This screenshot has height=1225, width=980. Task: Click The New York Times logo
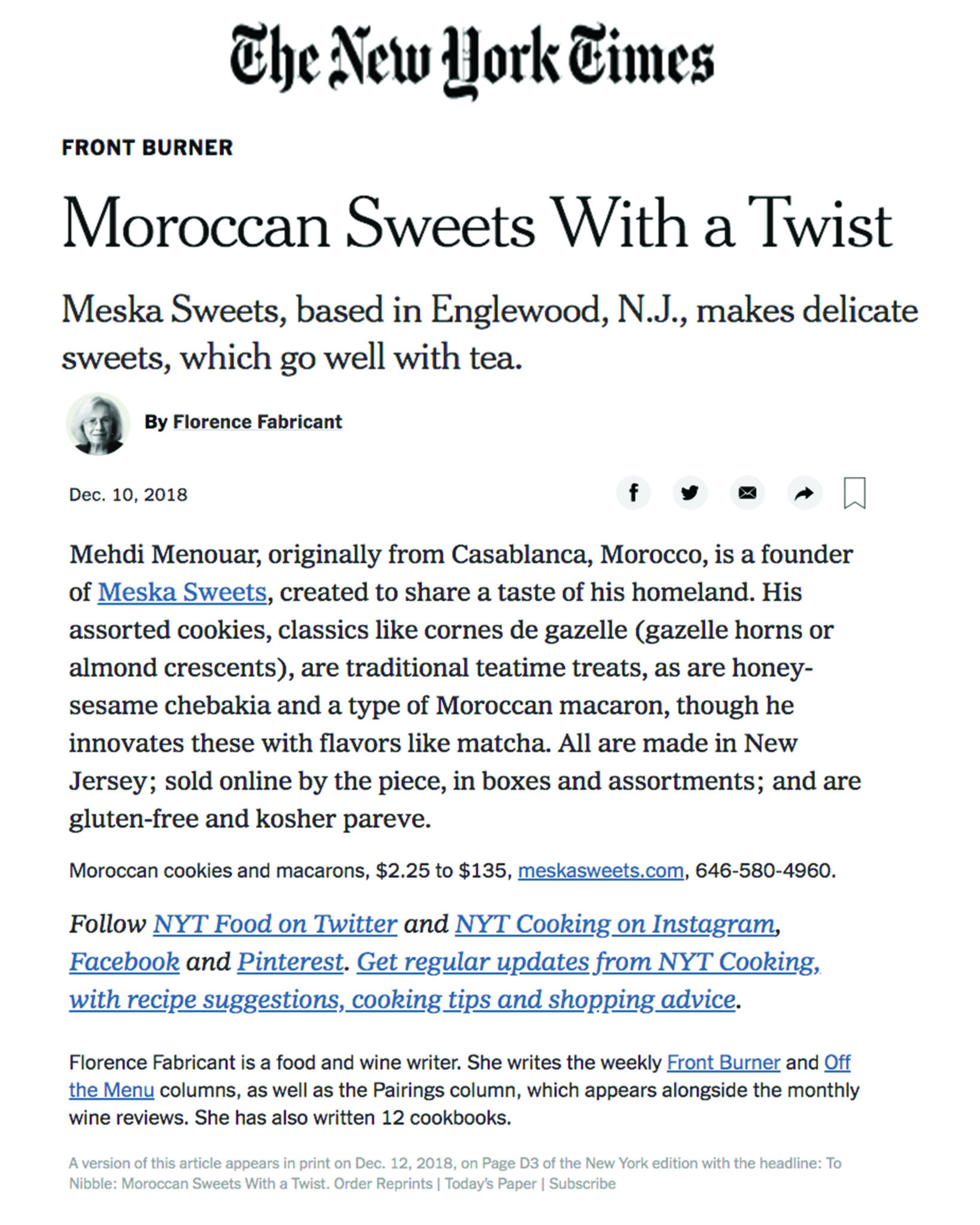pyautogui.click(x=471, y=60)
